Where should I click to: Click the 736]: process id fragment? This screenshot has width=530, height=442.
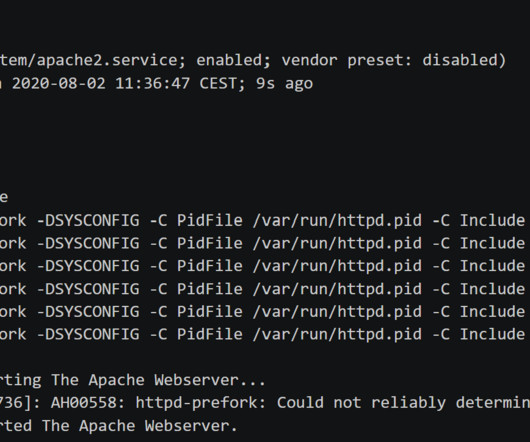click(20, 403)
